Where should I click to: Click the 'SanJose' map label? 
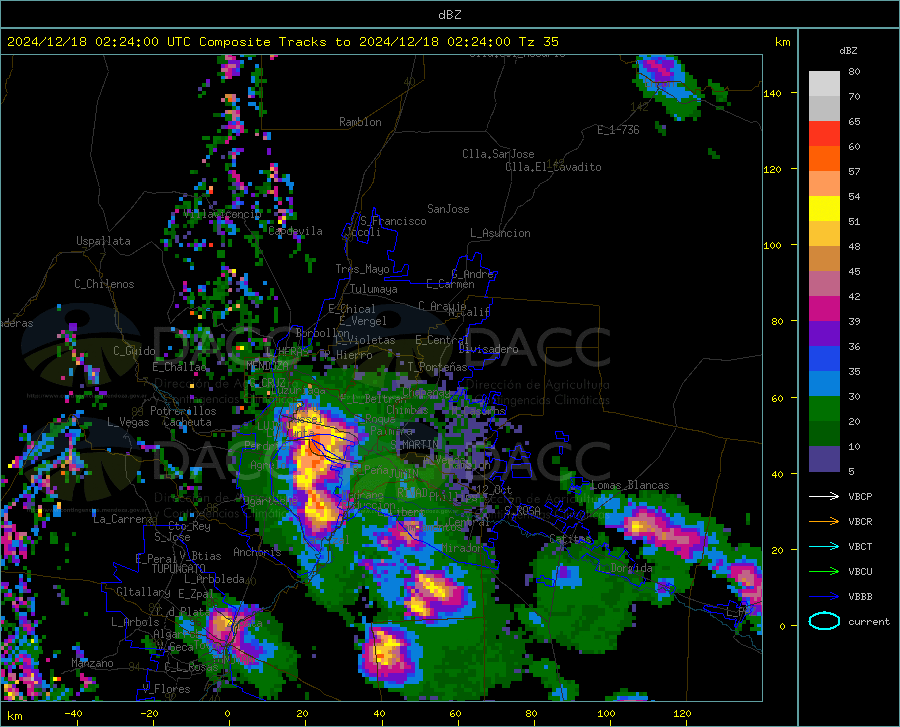coord(448,209)
